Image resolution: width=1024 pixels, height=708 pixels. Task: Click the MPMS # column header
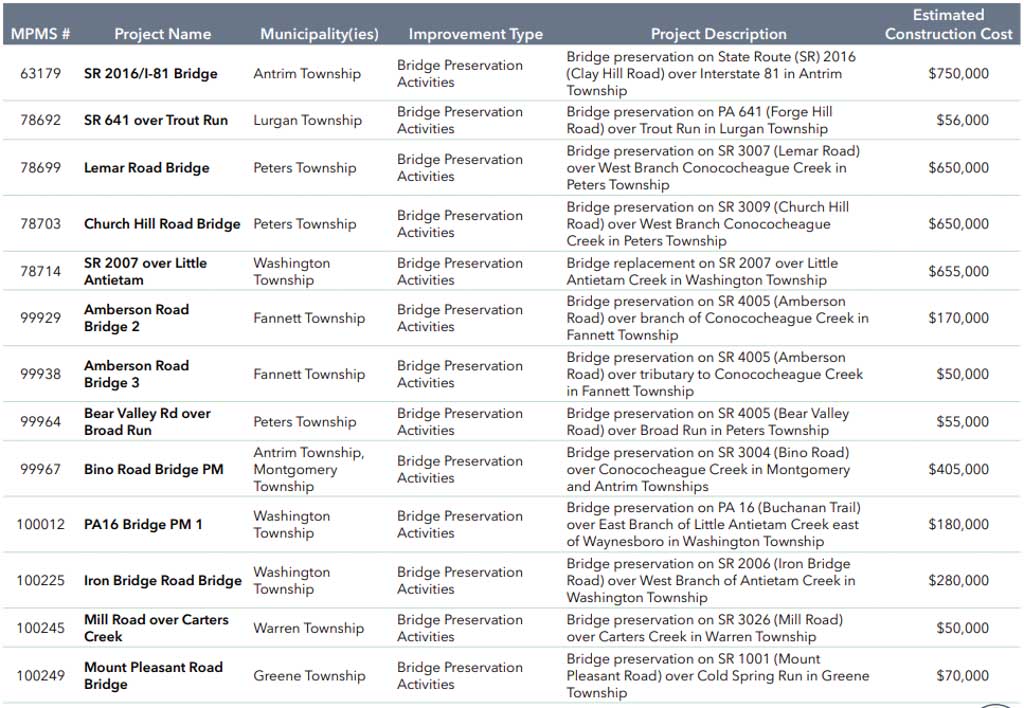40,34
